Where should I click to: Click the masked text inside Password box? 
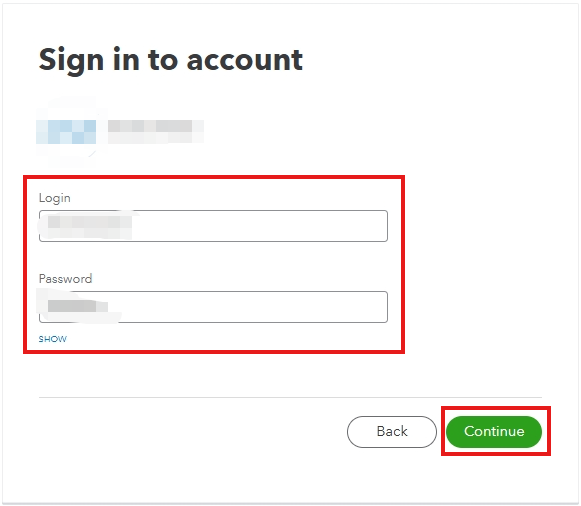(78, 307)
